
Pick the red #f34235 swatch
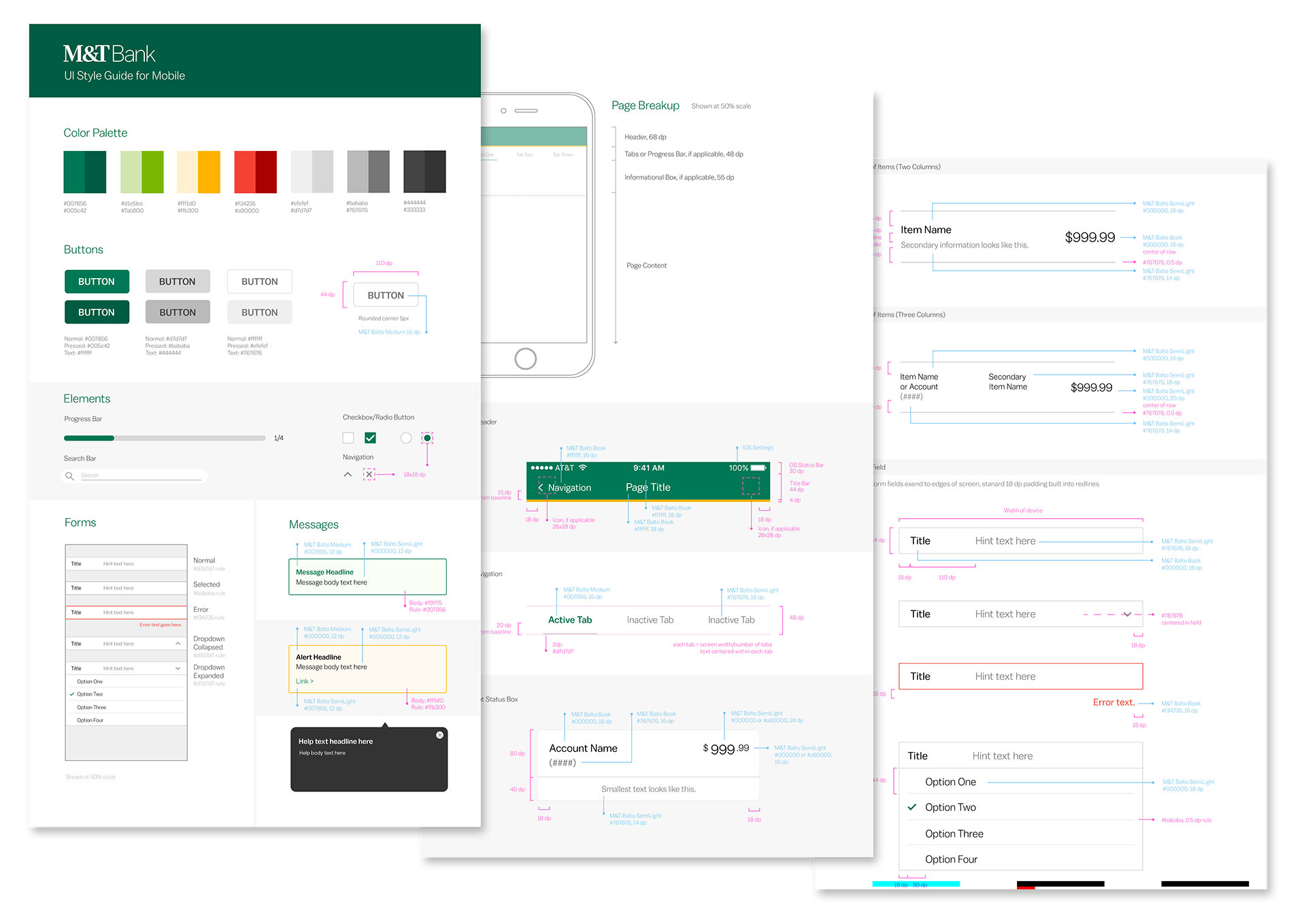245,172
